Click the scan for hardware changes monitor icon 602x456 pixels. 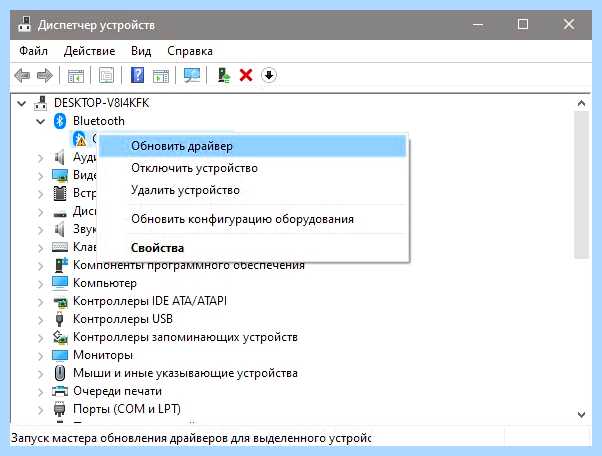[192, 75]
